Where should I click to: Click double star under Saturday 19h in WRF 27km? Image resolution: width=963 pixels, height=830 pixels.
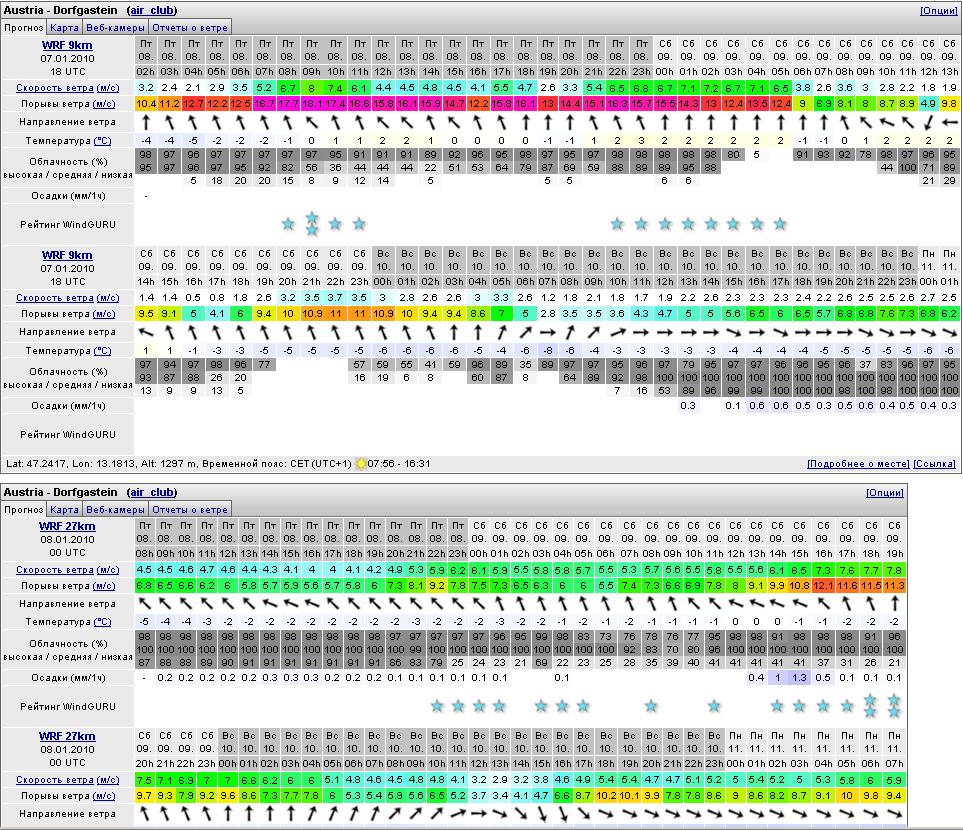point(895,705)
